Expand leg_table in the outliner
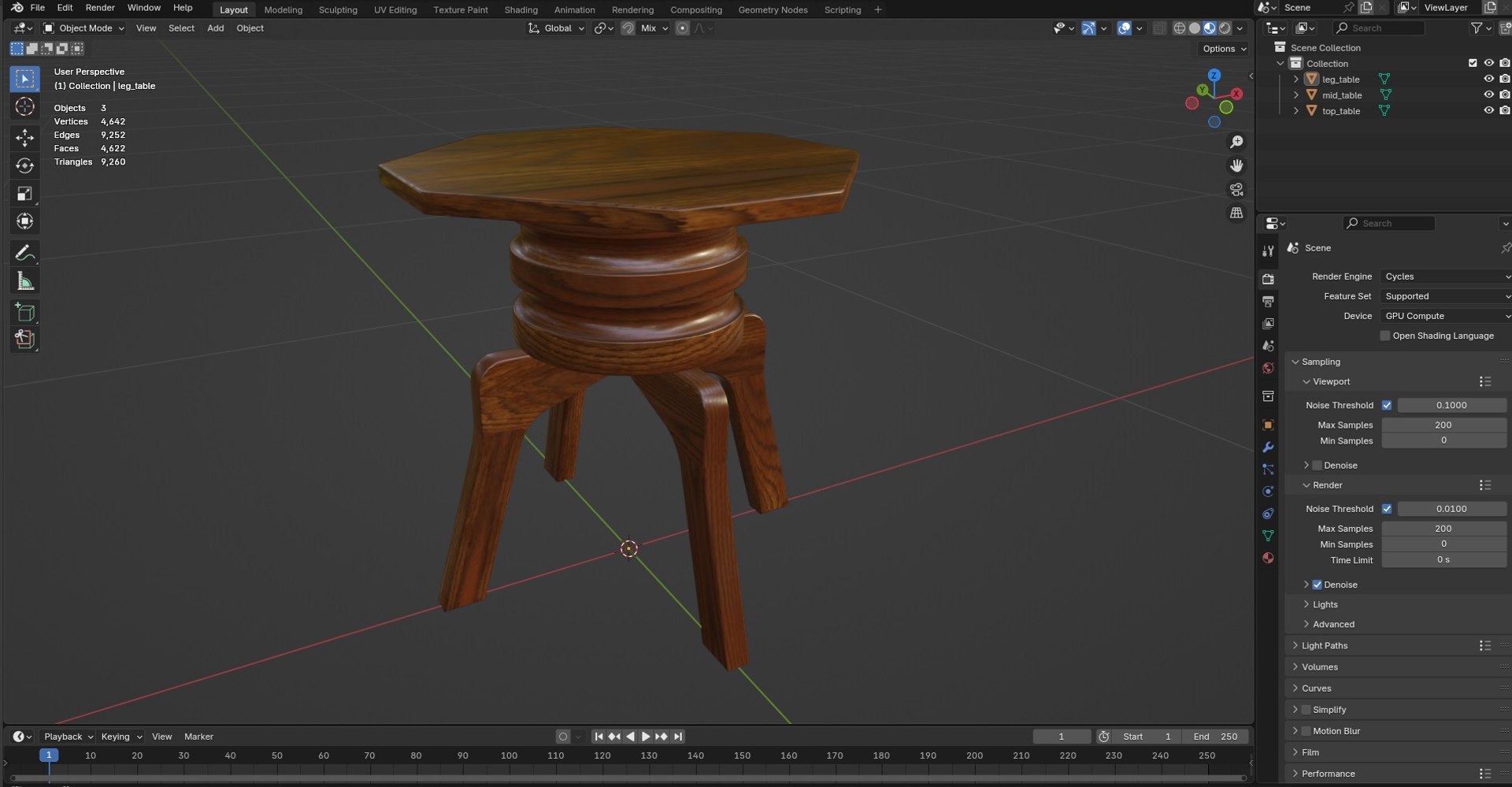The width and height of the screenshot is (1512, 787). coord(1296,79)
